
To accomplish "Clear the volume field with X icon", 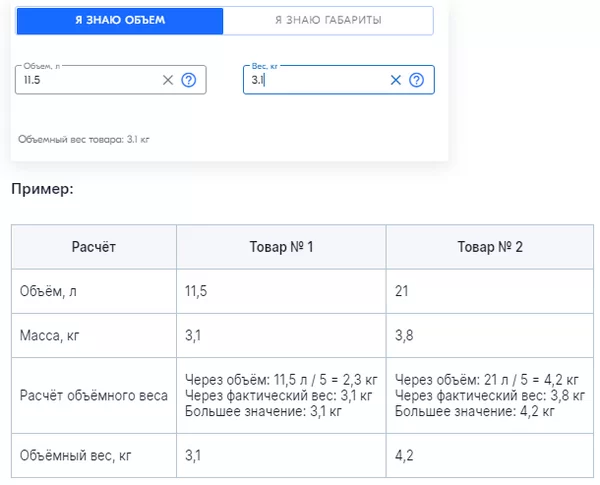I will coord(168,80).
